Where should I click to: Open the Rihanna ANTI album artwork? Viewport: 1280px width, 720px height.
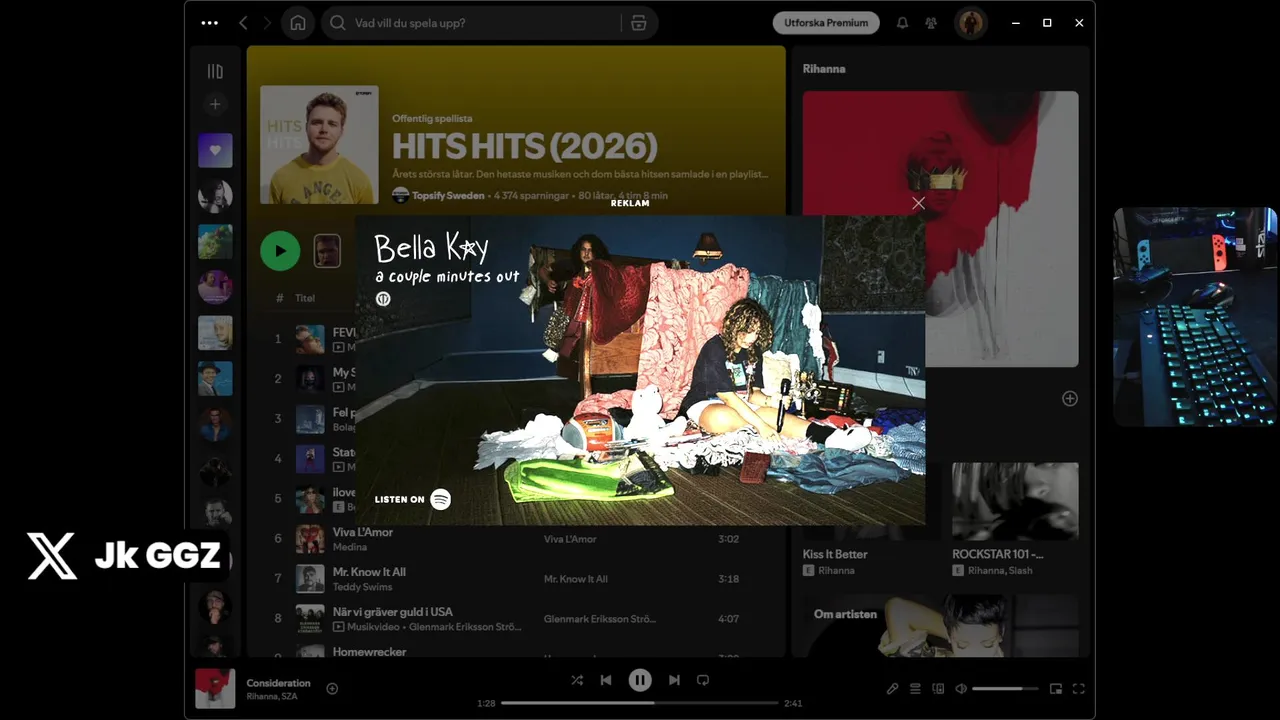click(940, 229)
